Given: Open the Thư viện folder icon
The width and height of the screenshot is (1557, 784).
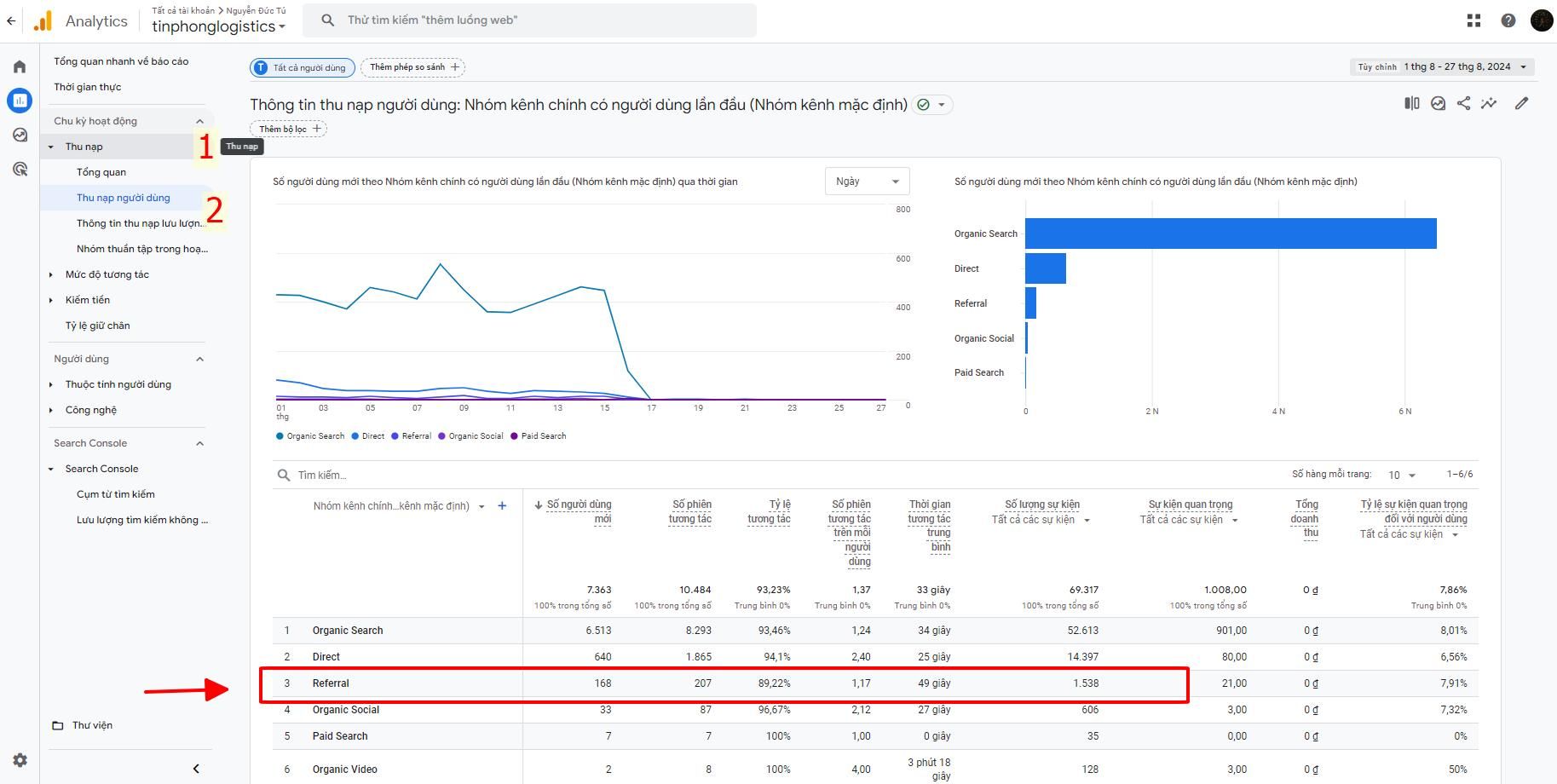Looking at the screenshot, I should click(x=58, y=725).
